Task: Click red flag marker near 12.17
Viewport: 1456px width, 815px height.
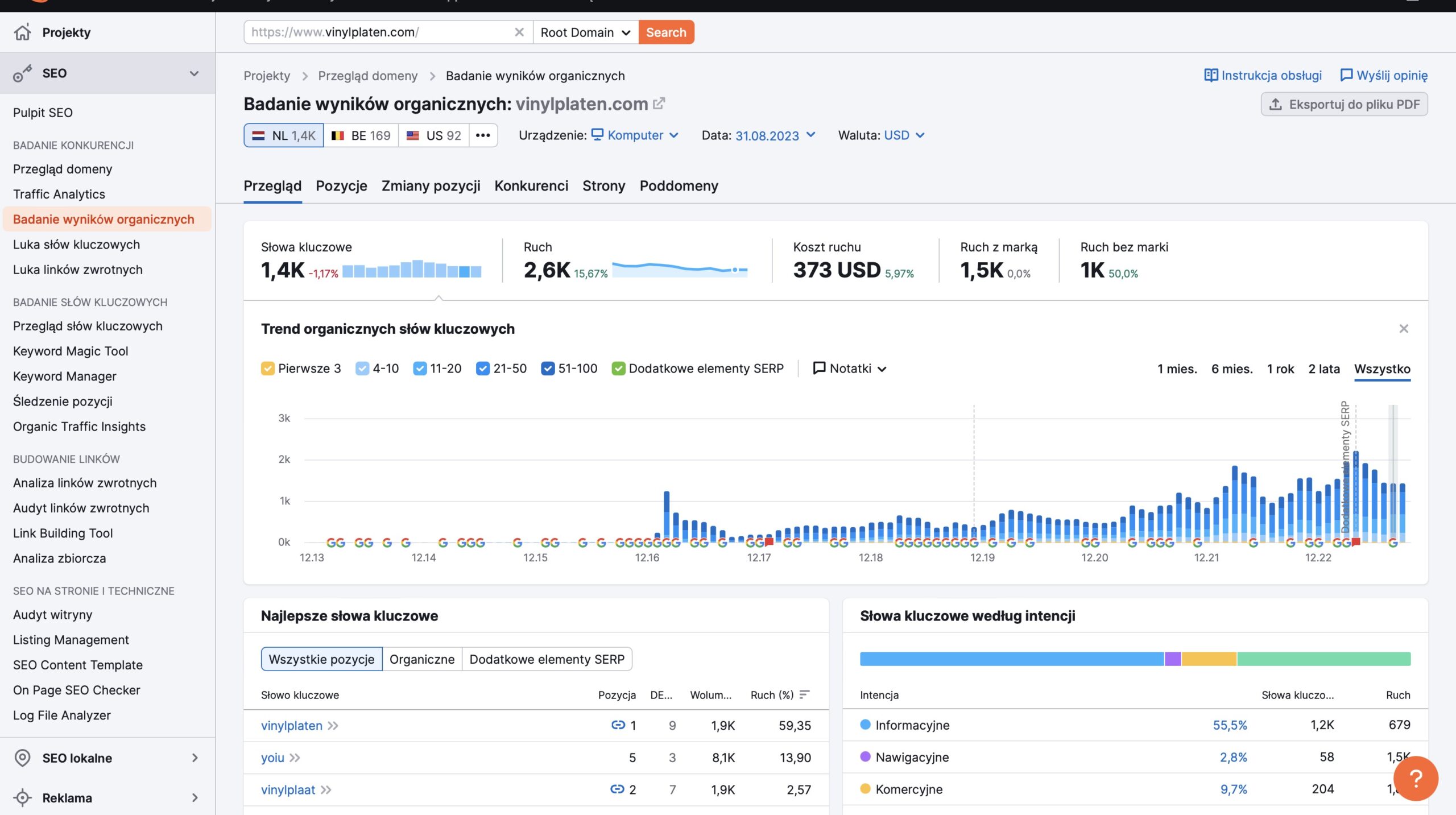Action: [x=769, y=542]
